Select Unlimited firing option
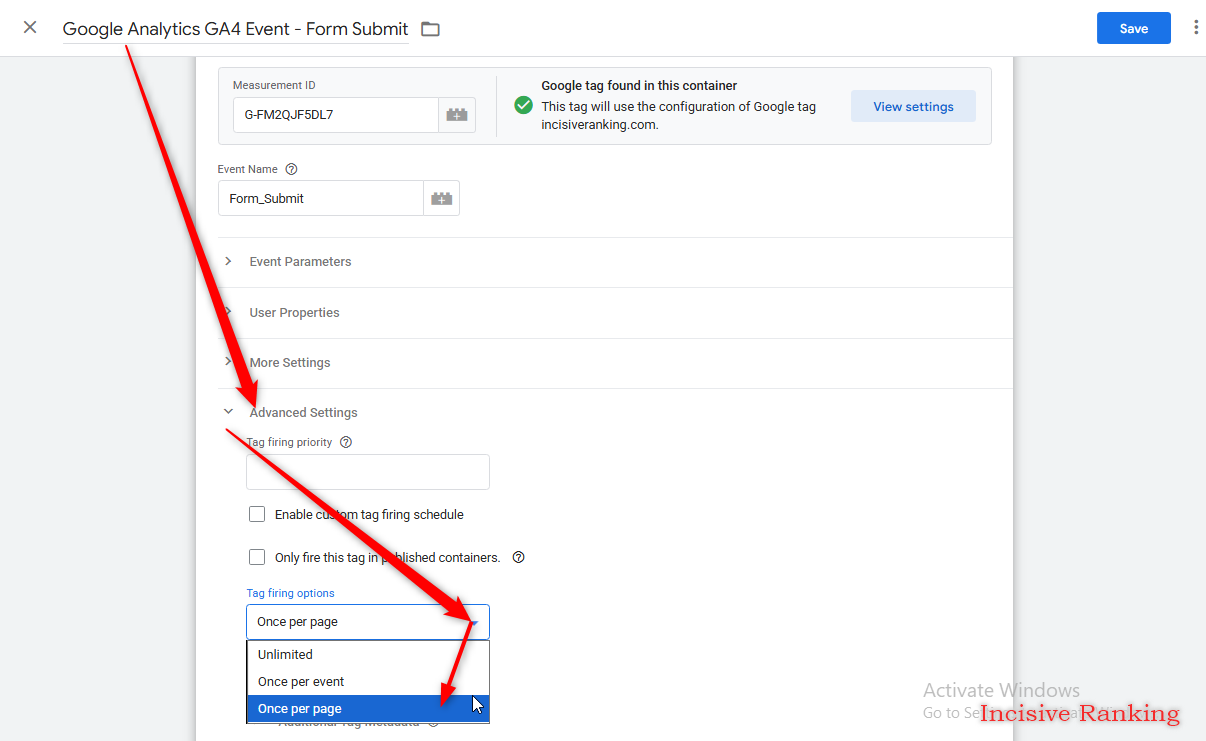The height and width of the screenshot is (741, 1206). coord(368,655)
